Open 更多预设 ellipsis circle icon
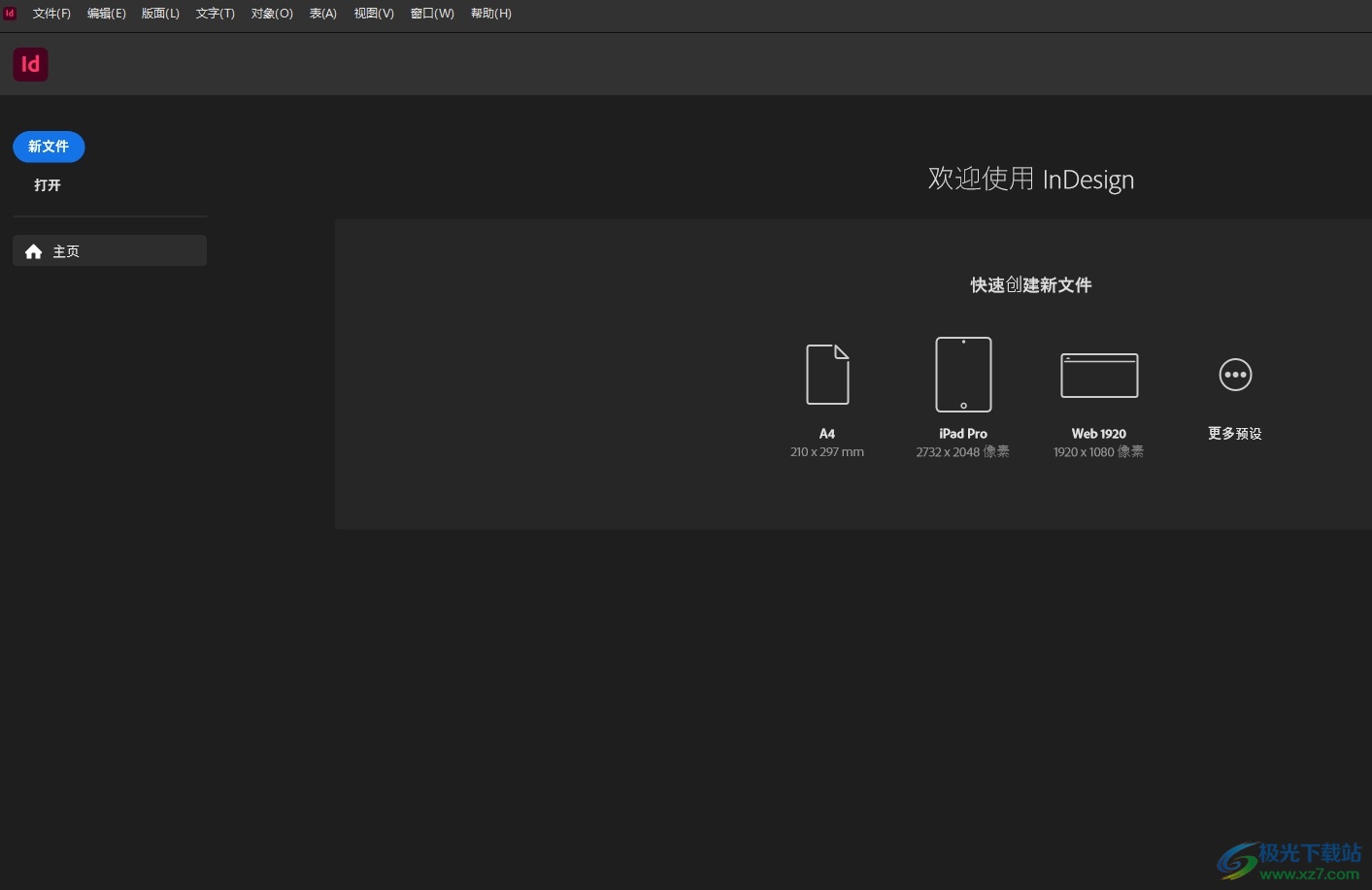Image resolution: width=1372 pixels, height=890 pixels. click(1235, 375)
